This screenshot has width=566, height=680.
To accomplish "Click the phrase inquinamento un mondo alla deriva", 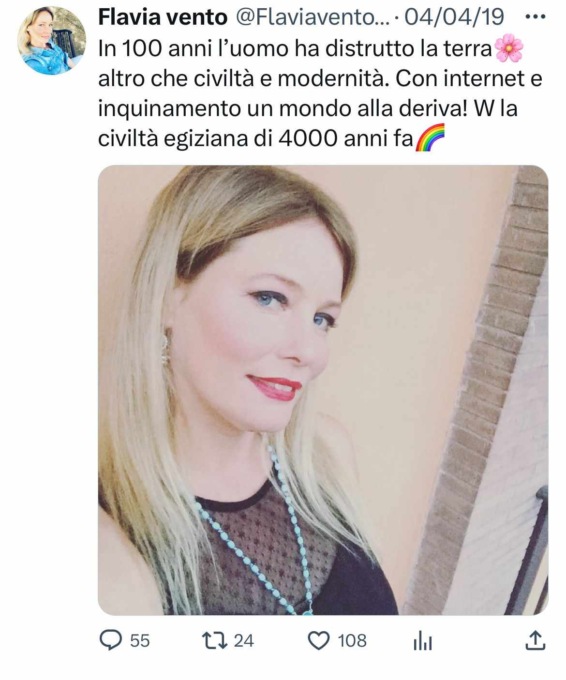I will pos(283,109).
